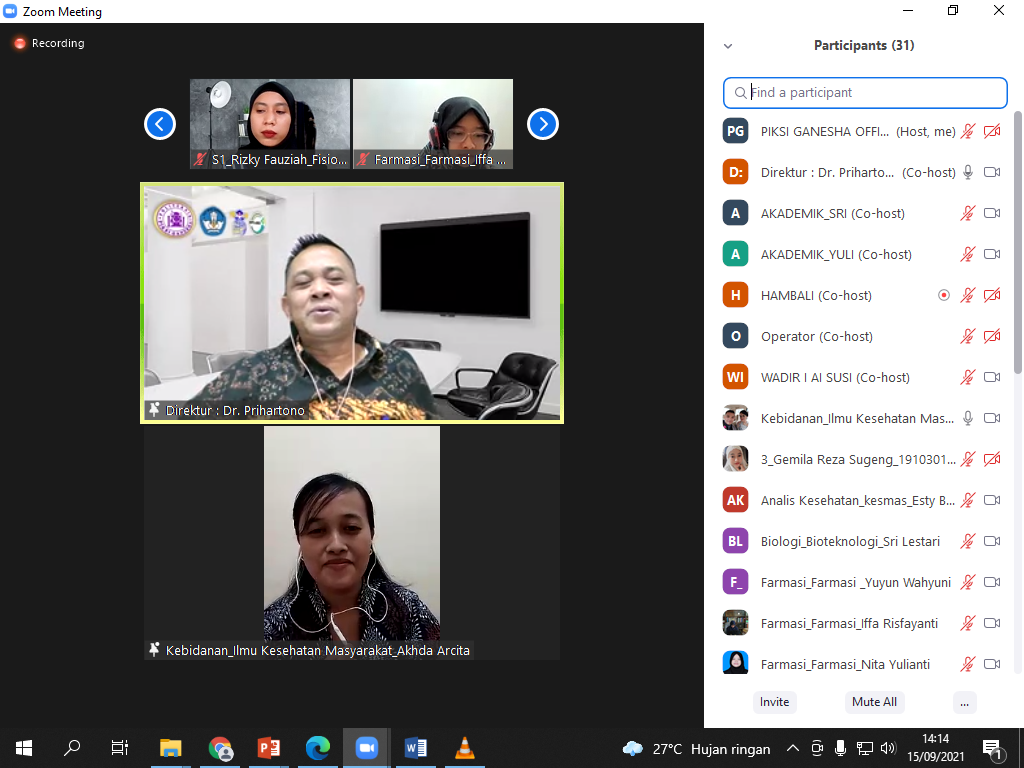
Task: Click the search magnifier in the participant search box
Action: [x=740, y=93]
